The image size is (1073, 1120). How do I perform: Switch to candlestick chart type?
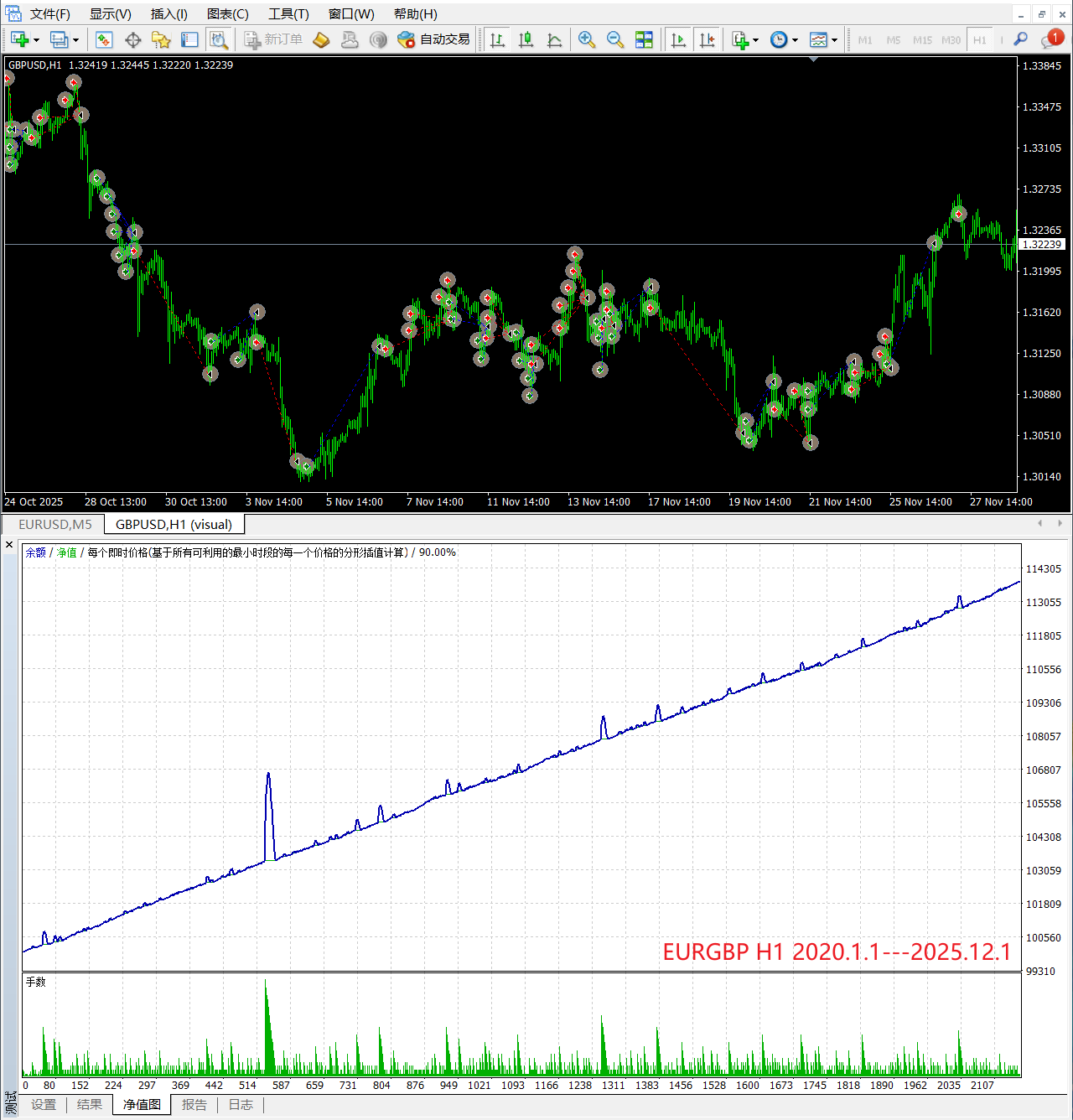click(x=526, y=39)
